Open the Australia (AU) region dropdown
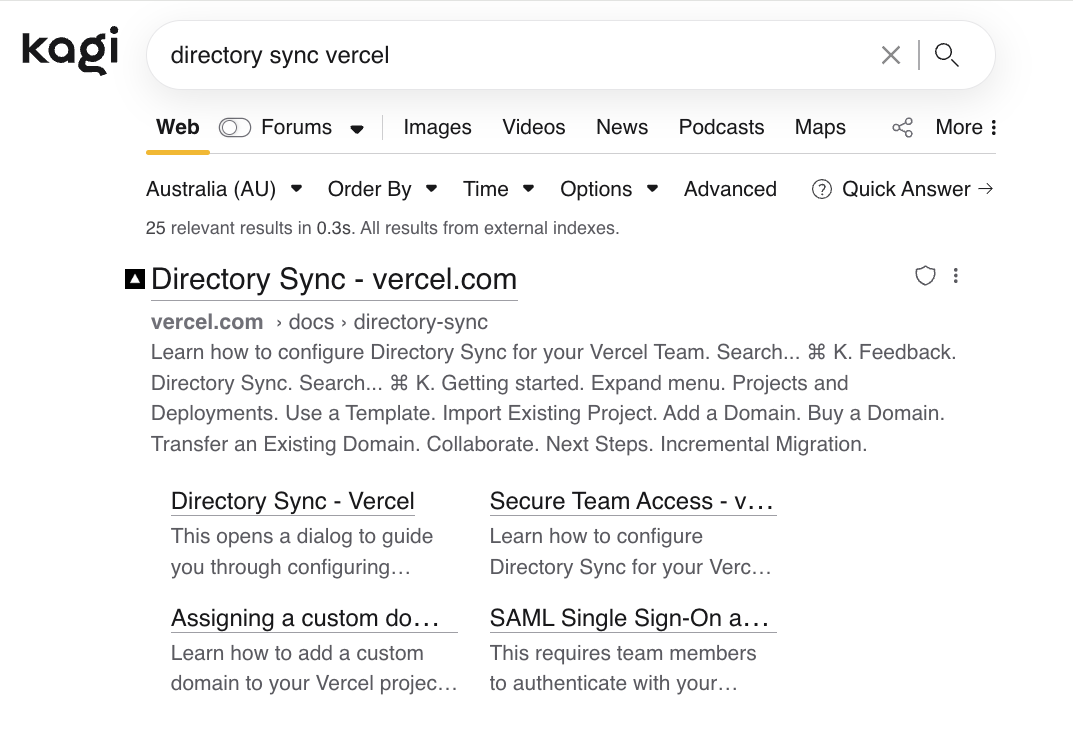Viewport: 1073px width, 730px height. point(224,189)
